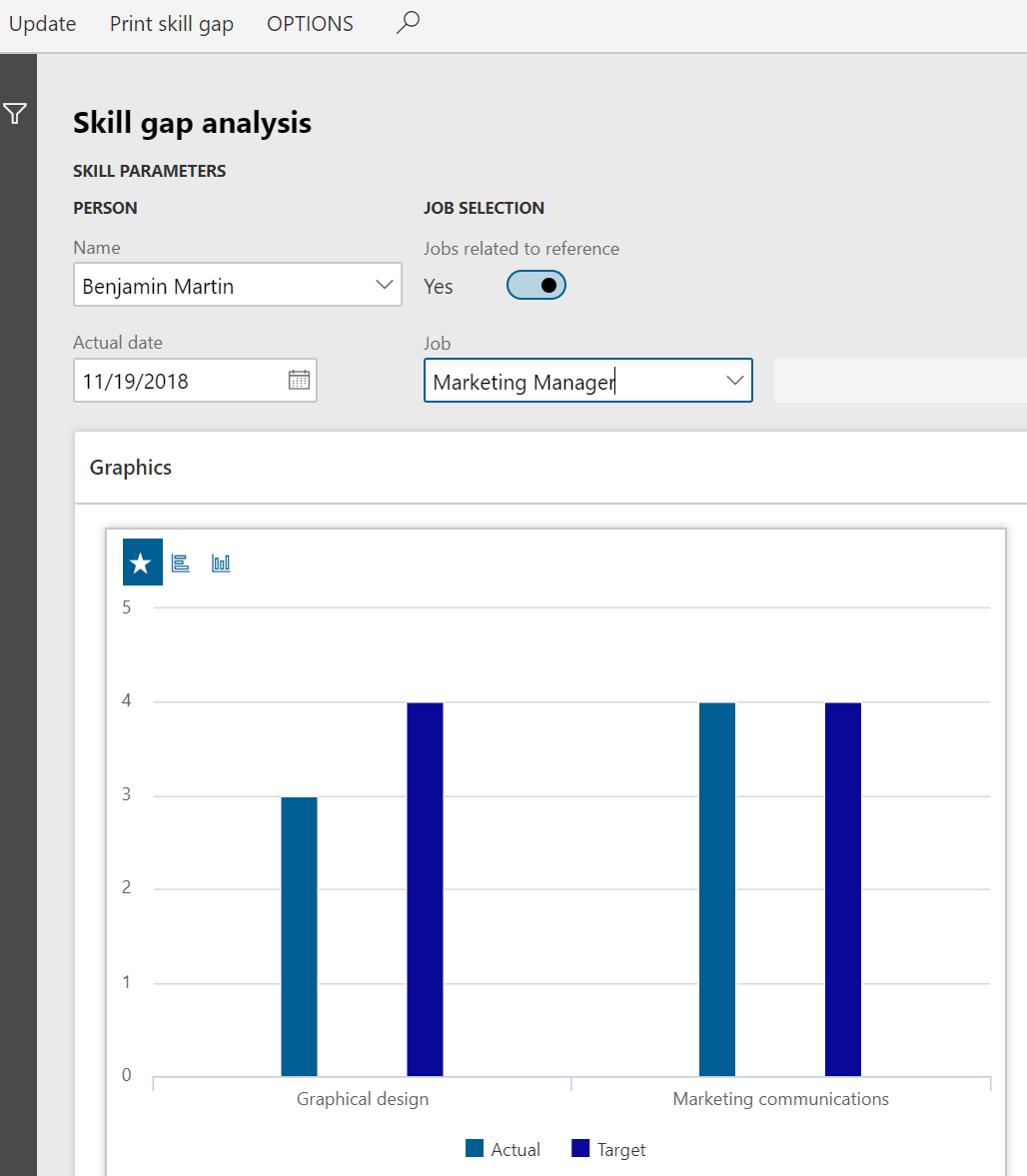Expand the Job dropdown arrow
The width and height of the screenshot is (1027, 1176).
[734, 381]
